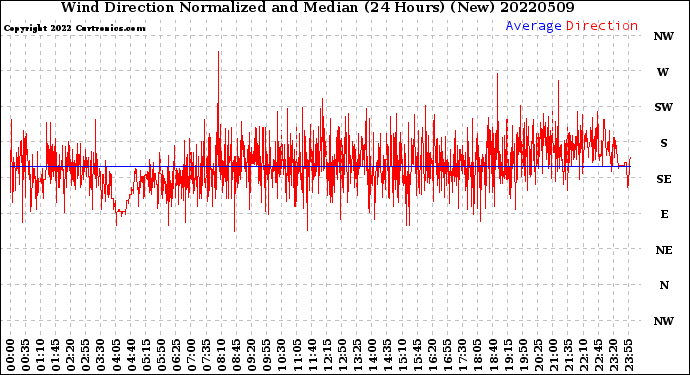This screenshot has height=375, width=690.
Task: Click the 07:35 time label
Action: (x=206, y=355)
